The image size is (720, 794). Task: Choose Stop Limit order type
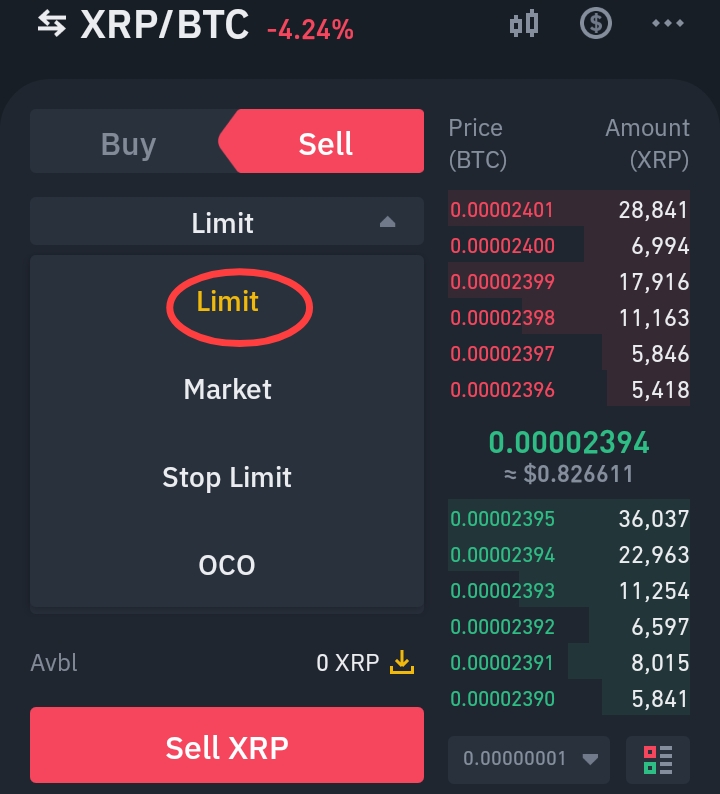click(x=227, y=477)
